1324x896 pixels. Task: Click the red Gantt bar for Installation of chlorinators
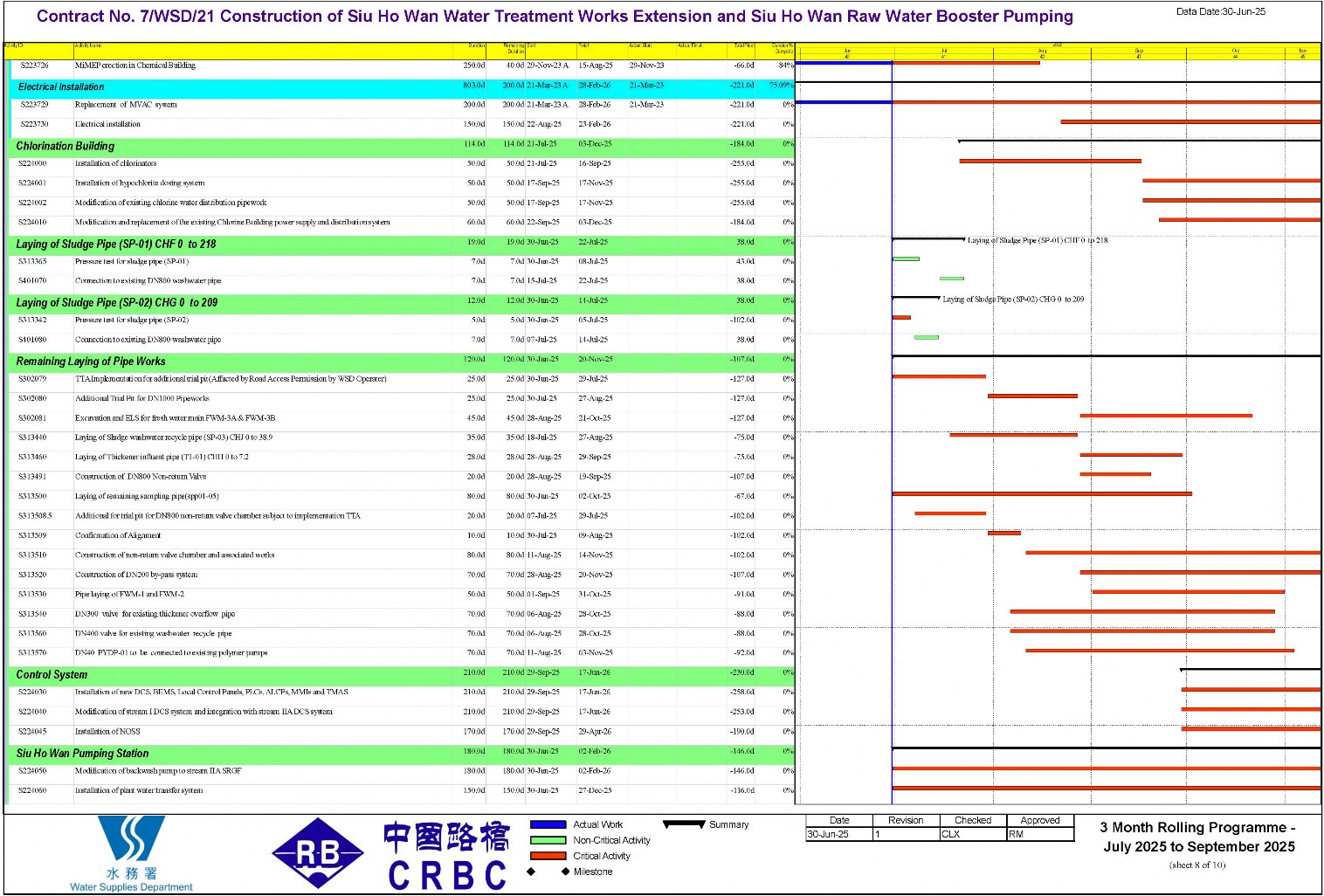[1051, 161]
